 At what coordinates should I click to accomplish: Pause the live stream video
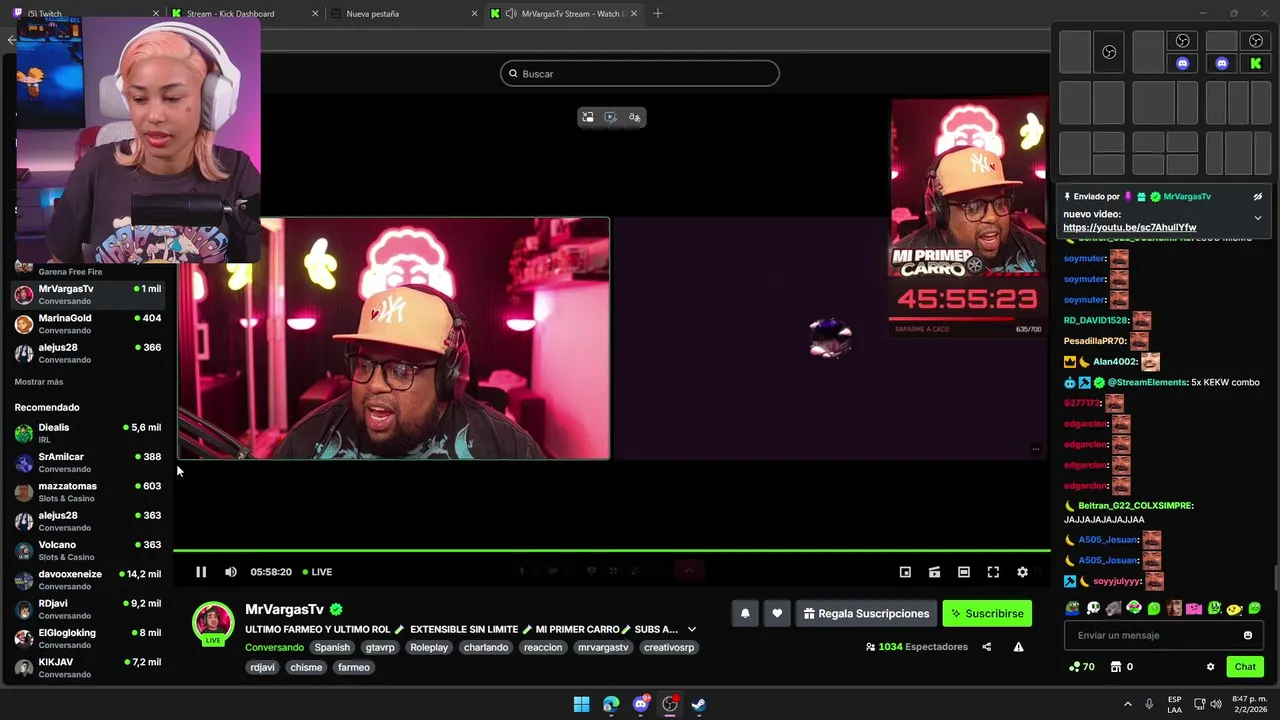pos(201,572)
